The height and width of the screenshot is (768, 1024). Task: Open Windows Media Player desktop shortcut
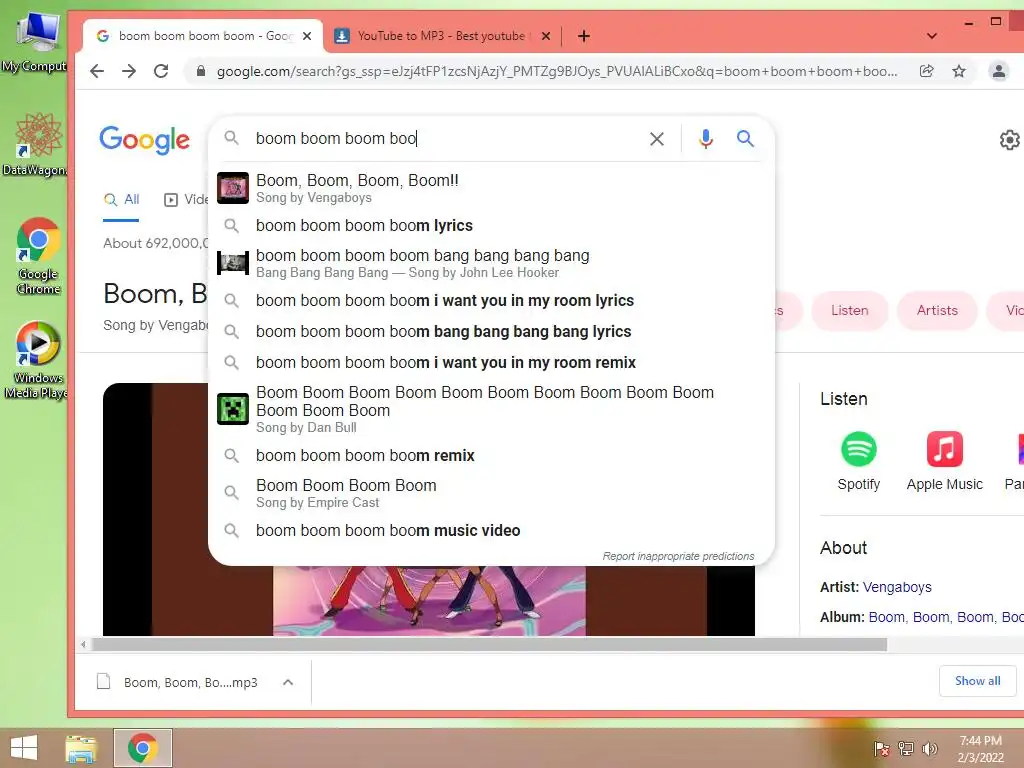point(36,360)
